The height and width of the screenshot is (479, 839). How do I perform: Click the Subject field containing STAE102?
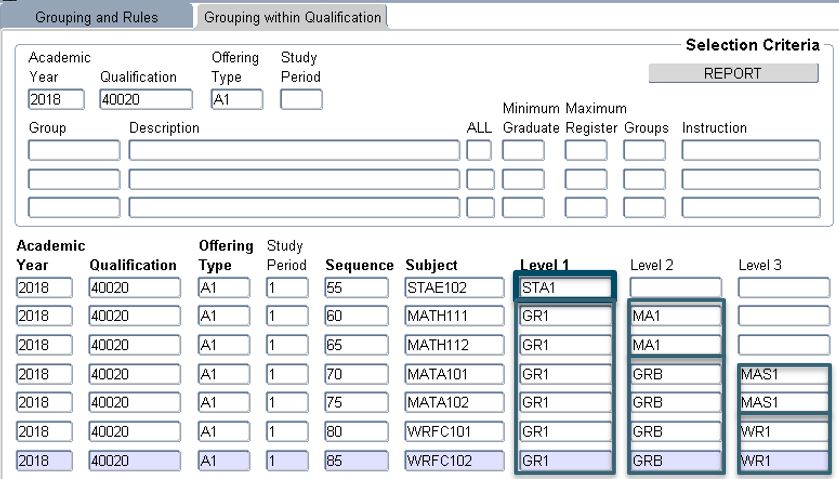(453, 288)
